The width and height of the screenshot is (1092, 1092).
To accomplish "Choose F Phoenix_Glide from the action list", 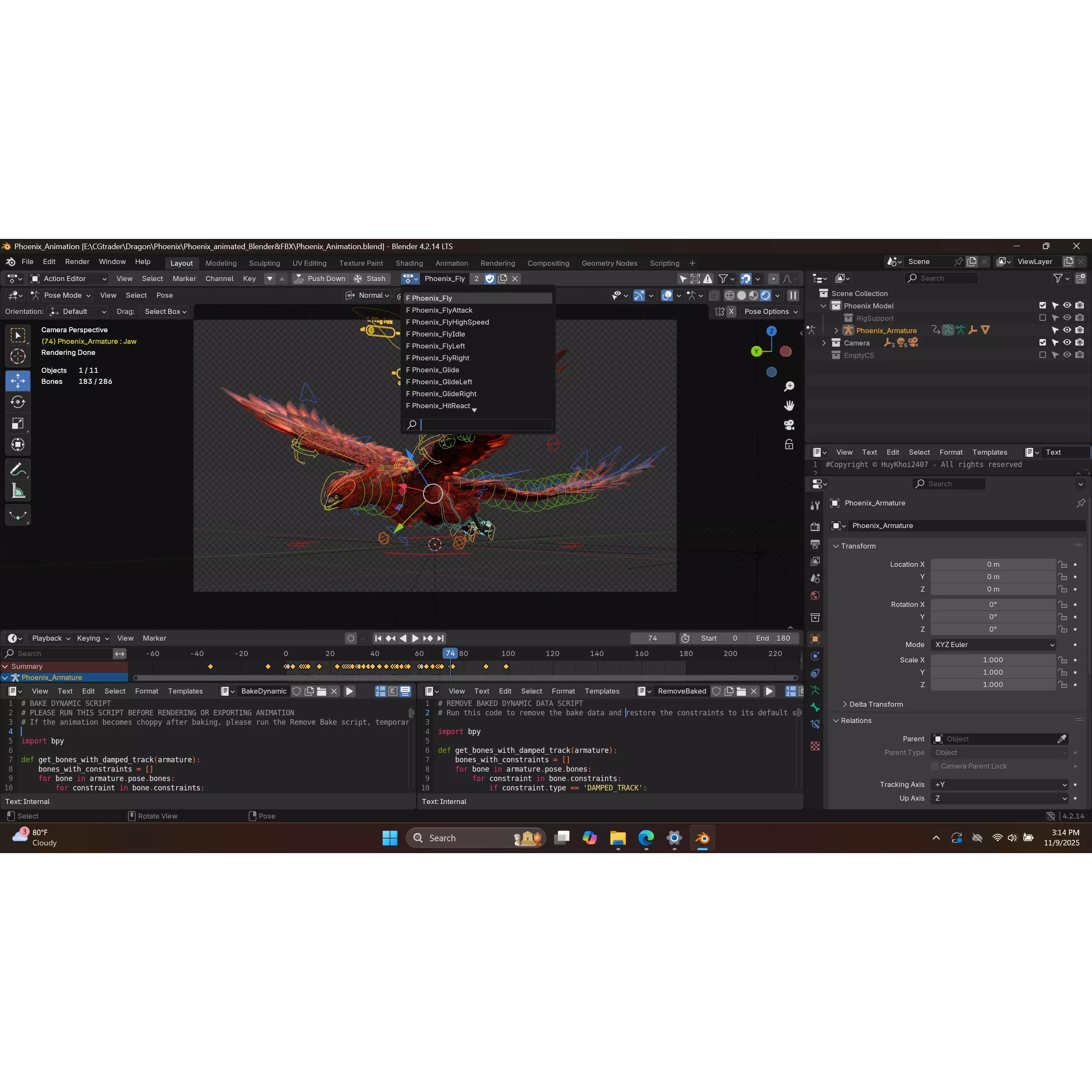I will tap(433, 370).
